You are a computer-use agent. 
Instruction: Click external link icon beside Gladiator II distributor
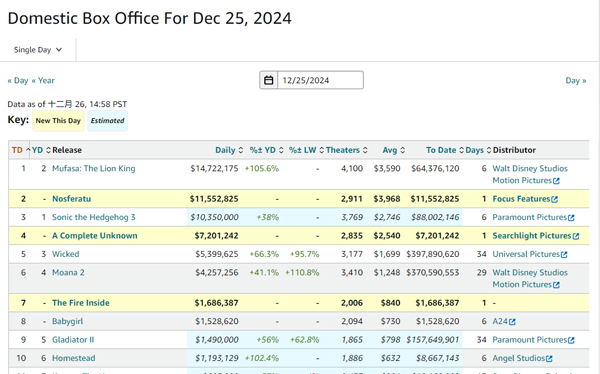click(571, 340)
